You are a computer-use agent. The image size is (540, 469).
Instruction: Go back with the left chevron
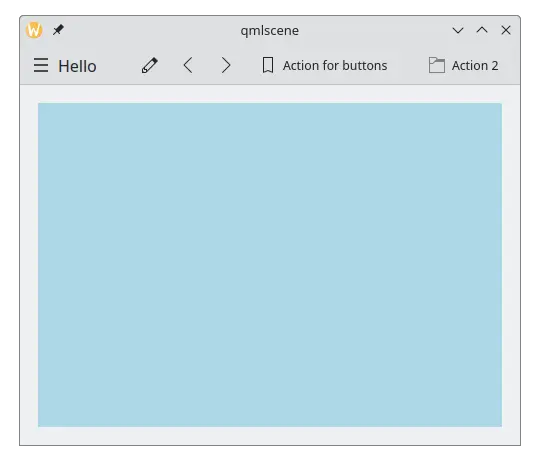tap(188, 65)
